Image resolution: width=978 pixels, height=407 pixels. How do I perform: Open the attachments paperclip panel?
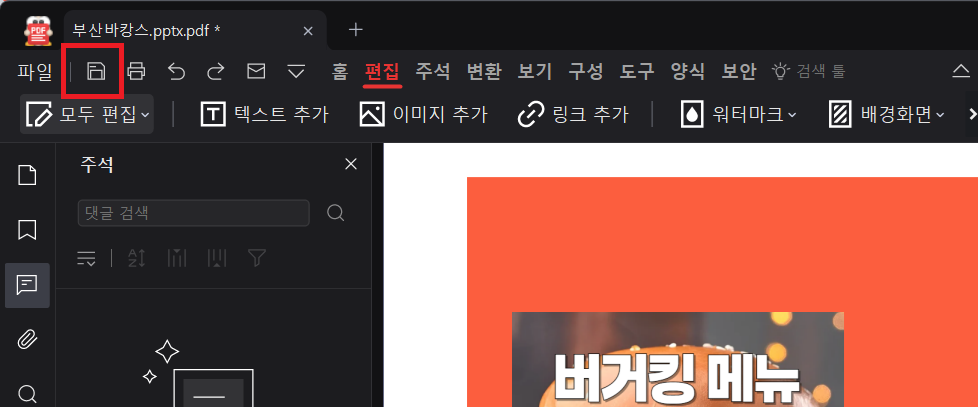27,340
